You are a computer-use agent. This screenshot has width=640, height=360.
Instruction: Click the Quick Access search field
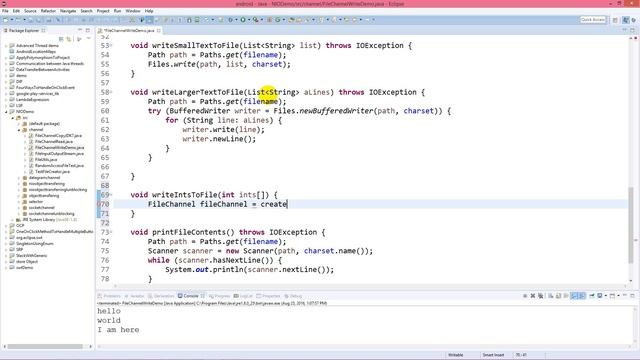pos(593,20)
